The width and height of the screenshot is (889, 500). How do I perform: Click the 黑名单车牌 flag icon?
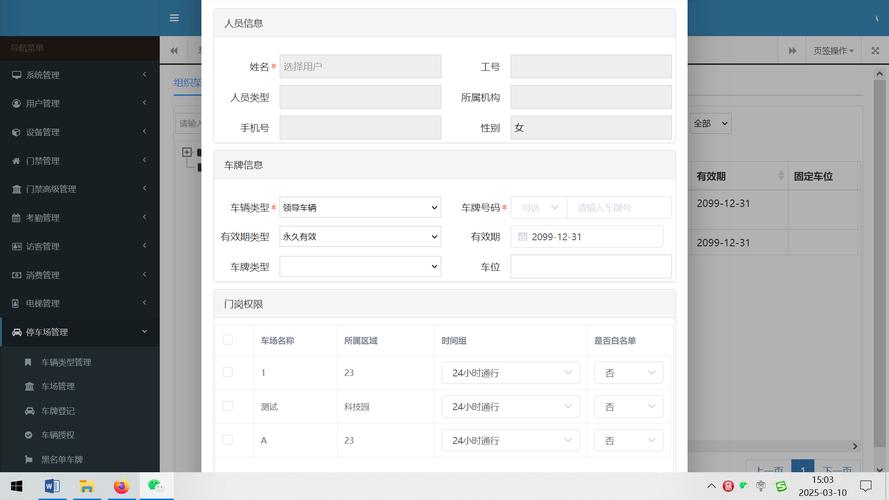click(28, 459)
